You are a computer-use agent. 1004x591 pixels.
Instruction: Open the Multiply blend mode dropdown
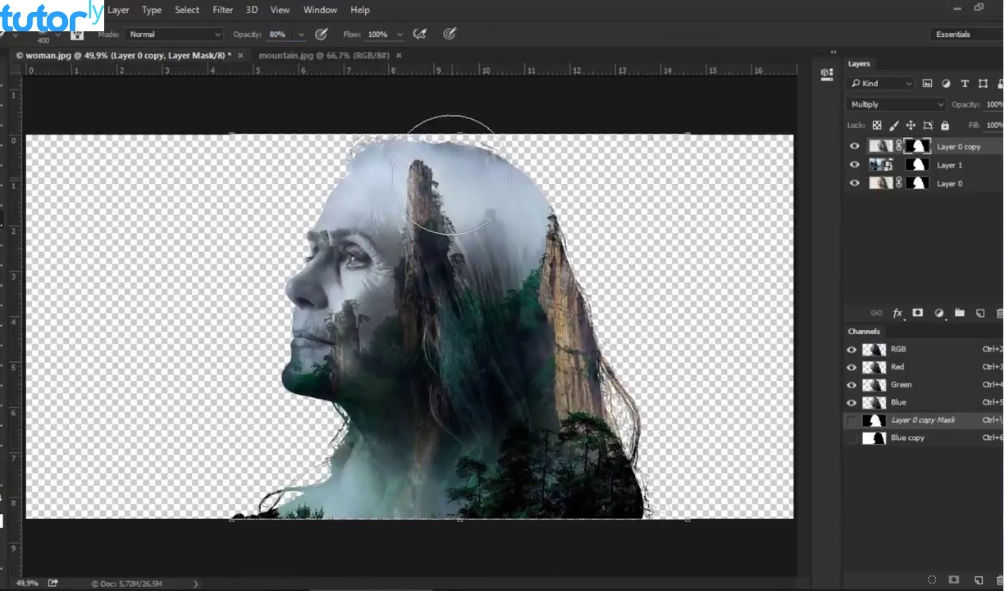(x=896, y=104)
